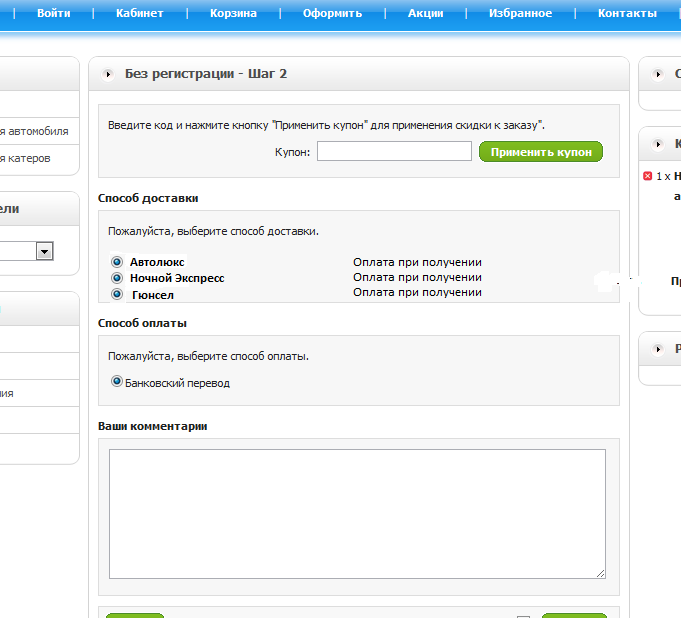Click arrow icon in bottom right sidebar panel
The width and height of the screenshot is (681, 618).
pos(658,349)
